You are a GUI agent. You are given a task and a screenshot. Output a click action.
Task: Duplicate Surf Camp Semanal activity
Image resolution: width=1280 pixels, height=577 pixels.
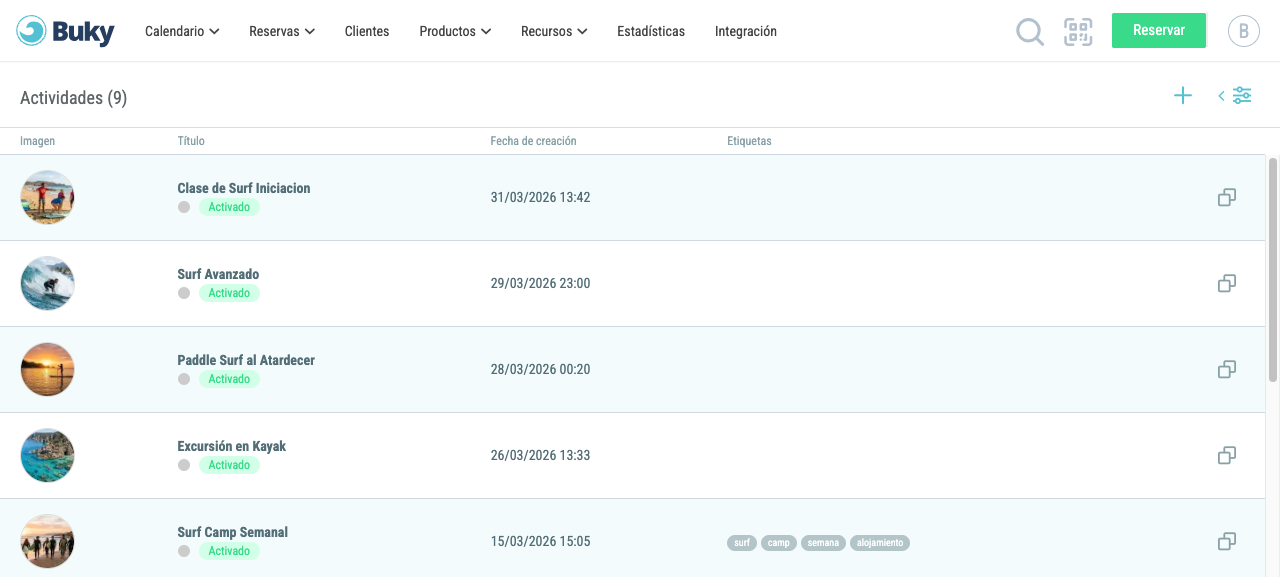pyautogui.click(x=1227, y=541)
